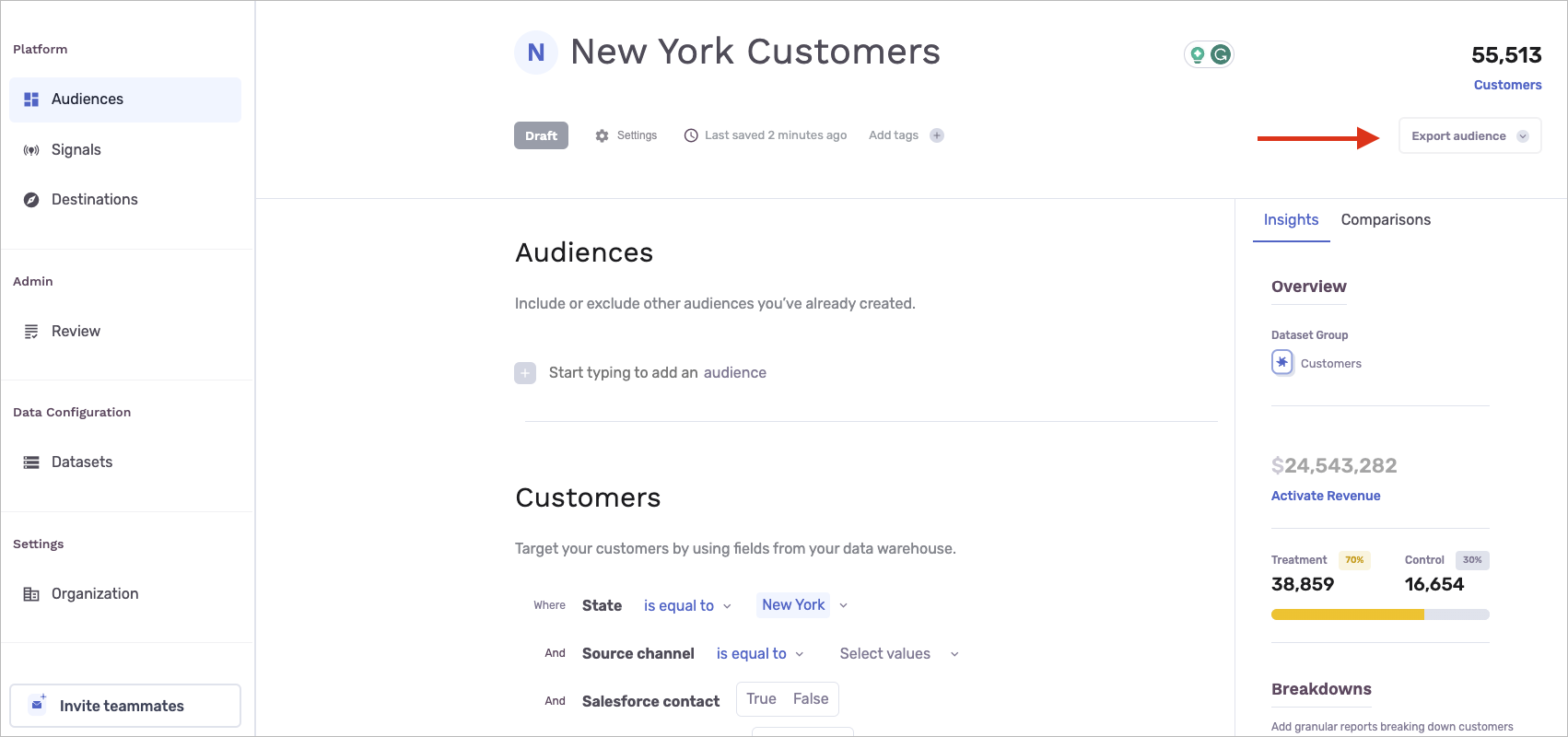Screen dimensions: 1568x737
Task: Click the N audience avatar icon
Action: 536,53
